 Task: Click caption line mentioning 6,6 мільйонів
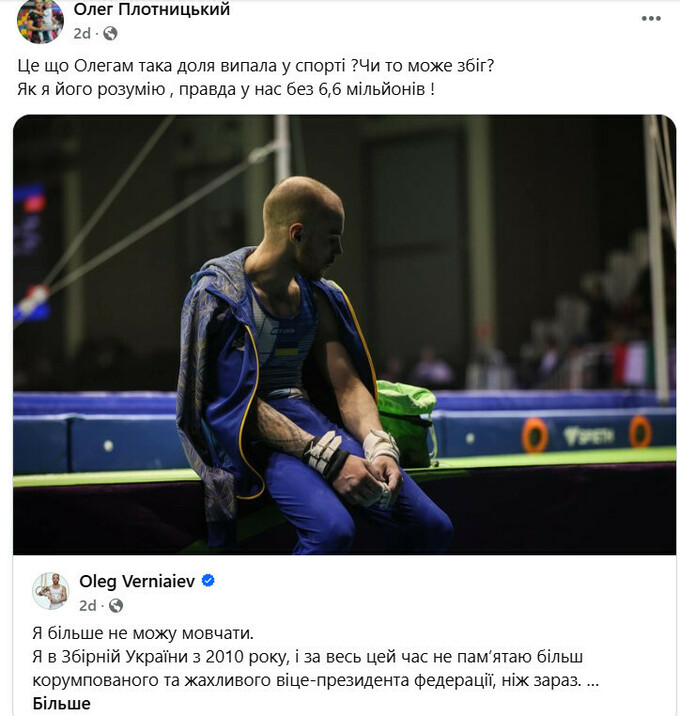226,89
